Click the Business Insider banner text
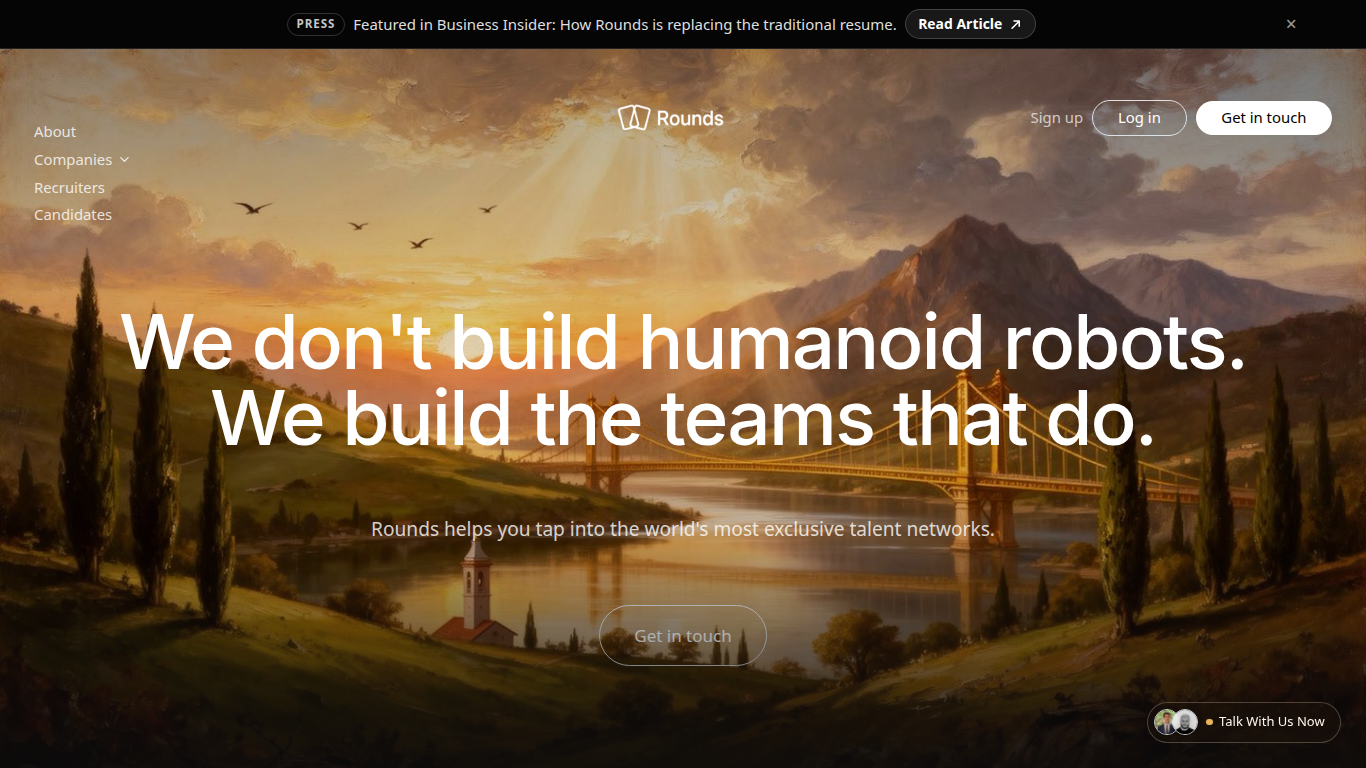 tap(625, 24)
